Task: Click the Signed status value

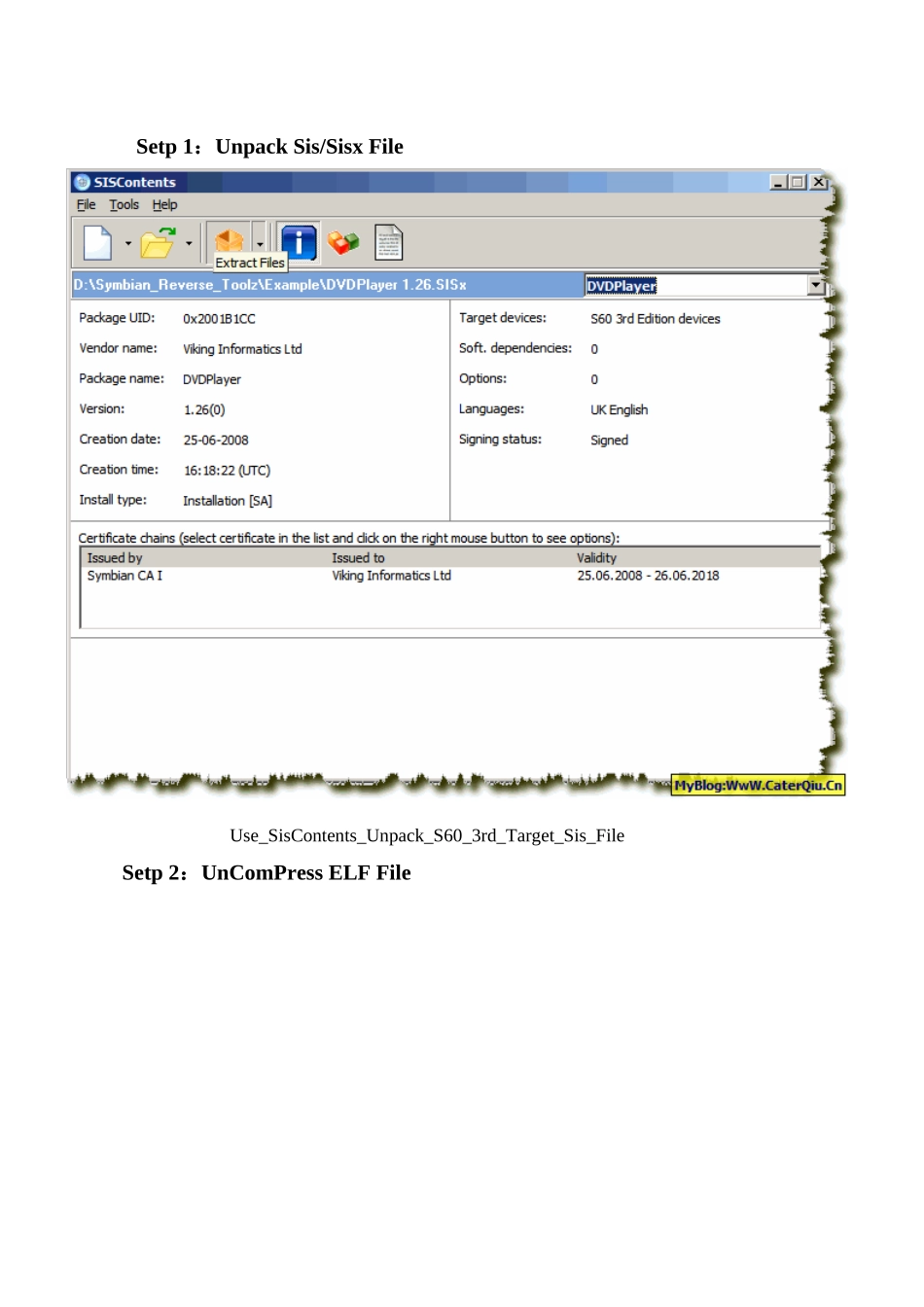Action: 609,441
